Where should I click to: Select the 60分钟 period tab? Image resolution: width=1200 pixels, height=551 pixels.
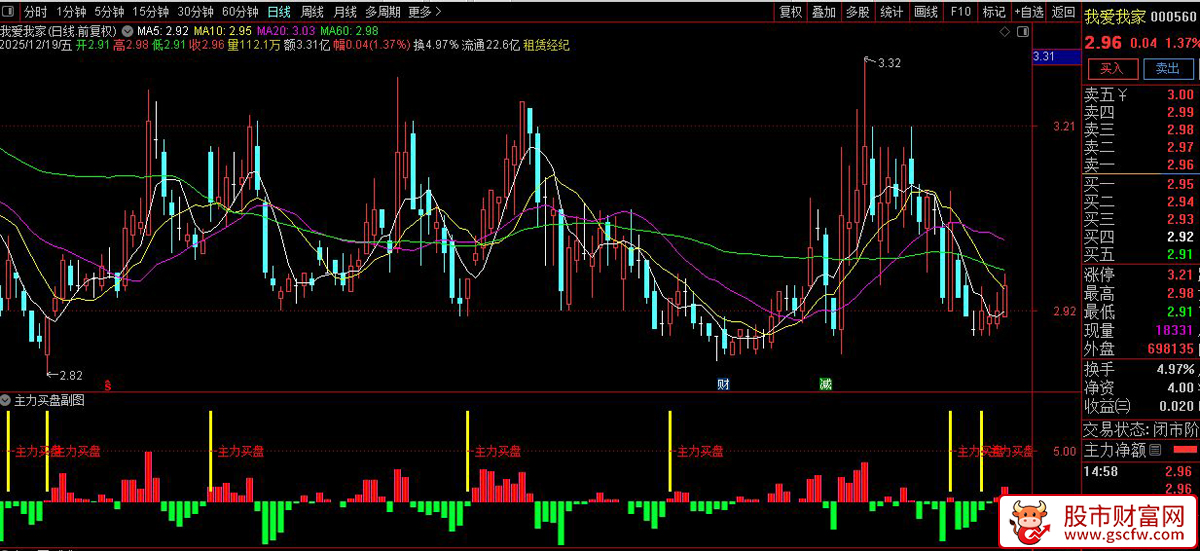(x=239, y=12)
